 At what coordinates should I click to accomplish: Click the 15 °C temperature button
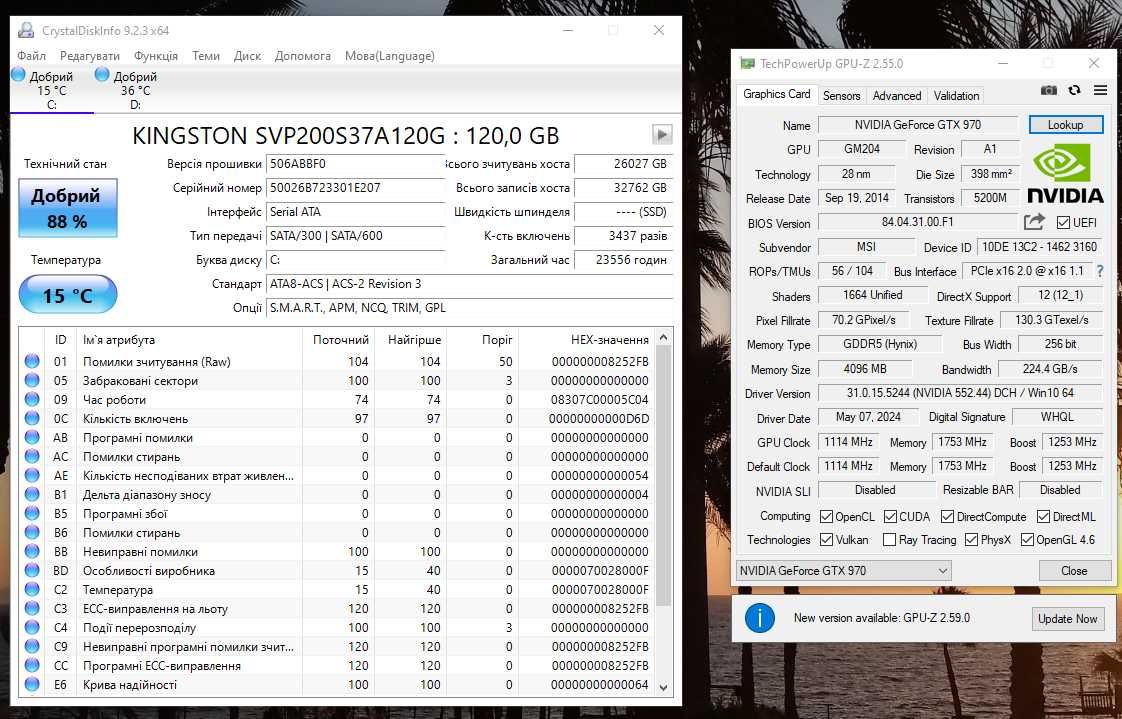pos(68,295)
